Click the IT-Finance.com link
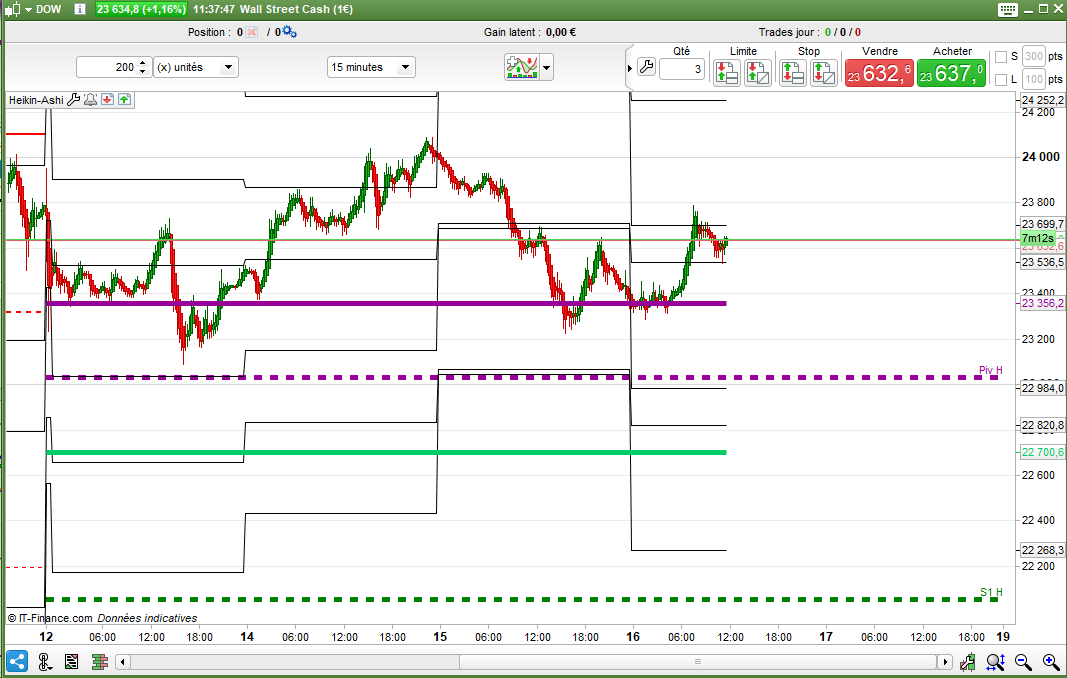 point(54,618)
